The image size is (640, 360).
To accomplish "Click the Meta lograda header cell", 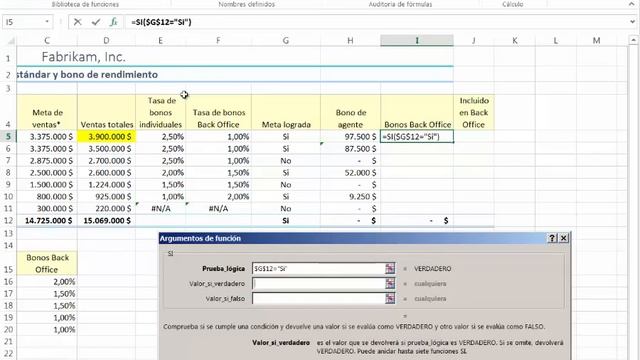I will pos(286,112).
